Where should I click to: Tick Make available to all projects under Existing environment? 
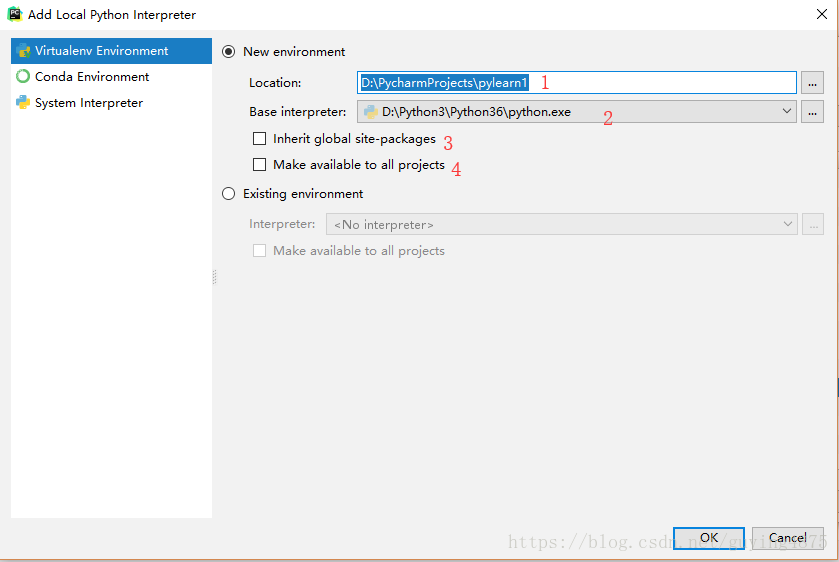(x=260, y=250)
